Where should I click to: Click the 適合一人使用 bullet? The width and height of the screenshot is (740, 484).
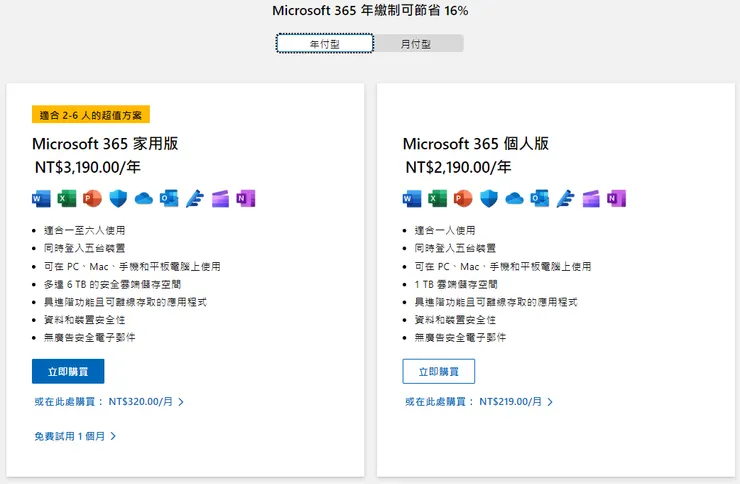click(445, 230)
